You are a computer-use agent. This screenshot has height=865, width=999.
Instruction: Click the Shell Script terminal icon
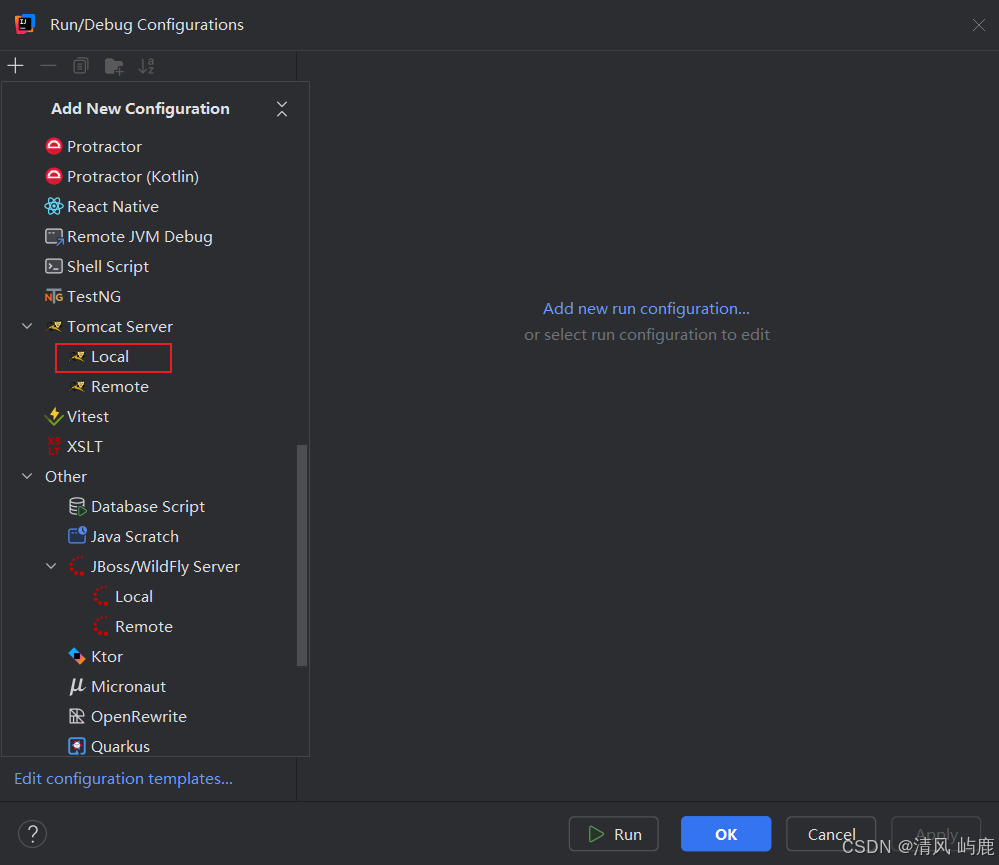tap(54, 266)
